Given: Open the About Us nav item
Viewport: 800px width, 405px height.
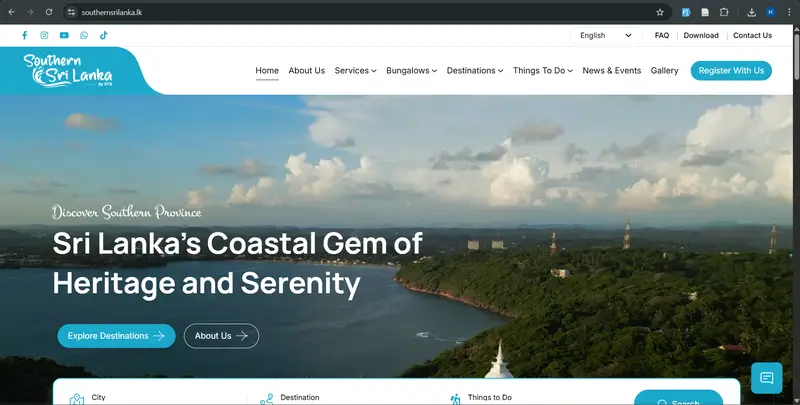Looking at the screenshot, I should (x=307, y=70).
